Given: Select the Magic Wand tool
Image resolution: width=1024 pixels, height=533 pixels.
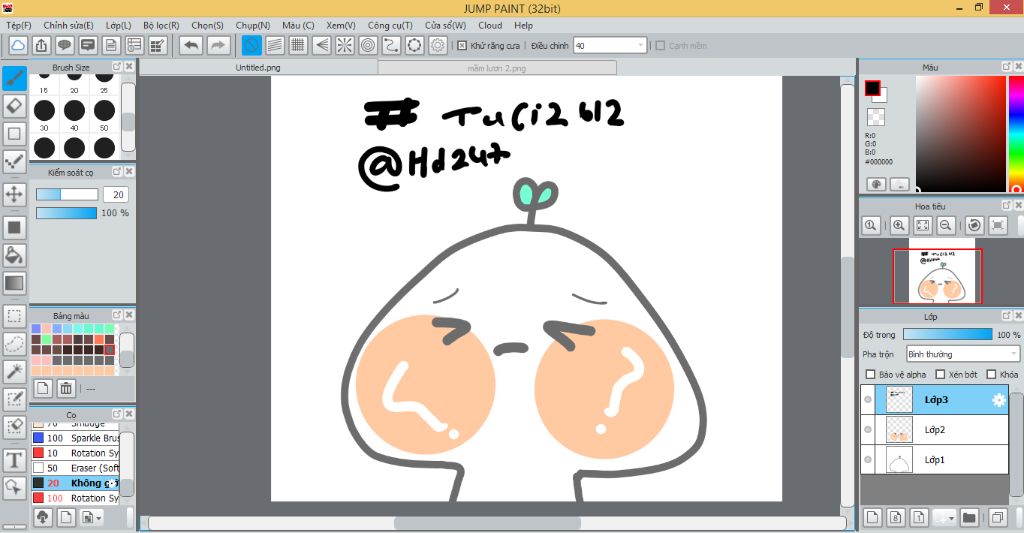Looking at the screenshot, I should coord(14,371).
